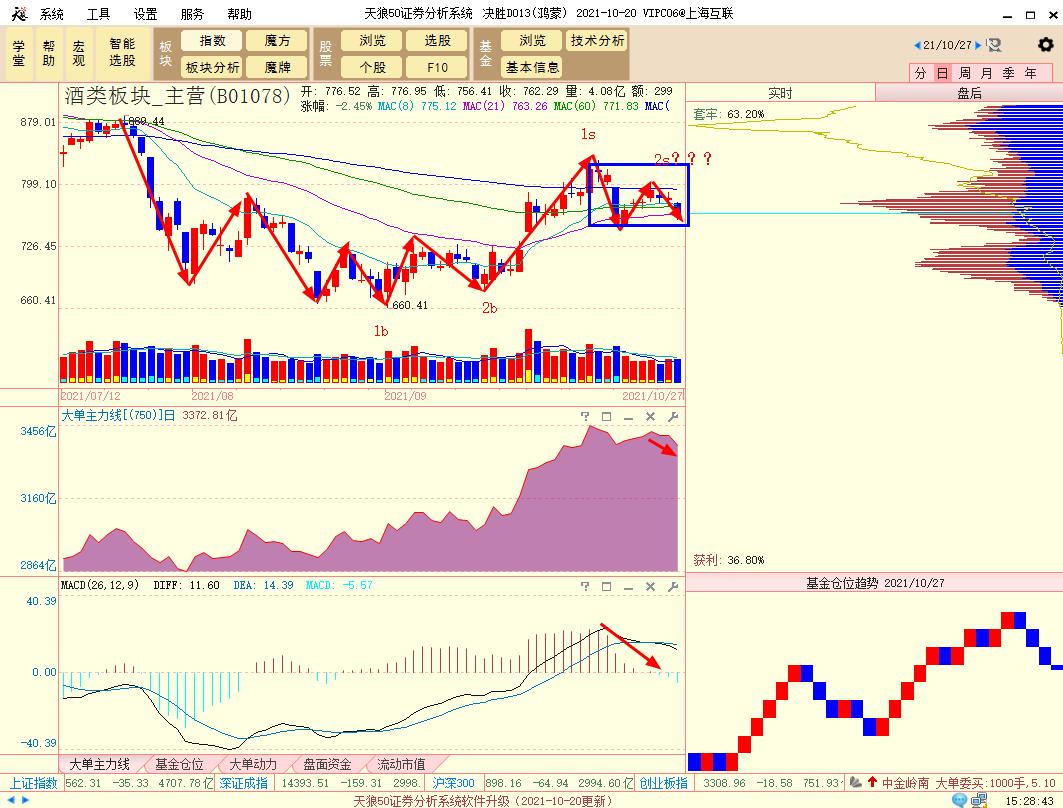Open 技术分析 technical analysis

(x=597, y=41)
